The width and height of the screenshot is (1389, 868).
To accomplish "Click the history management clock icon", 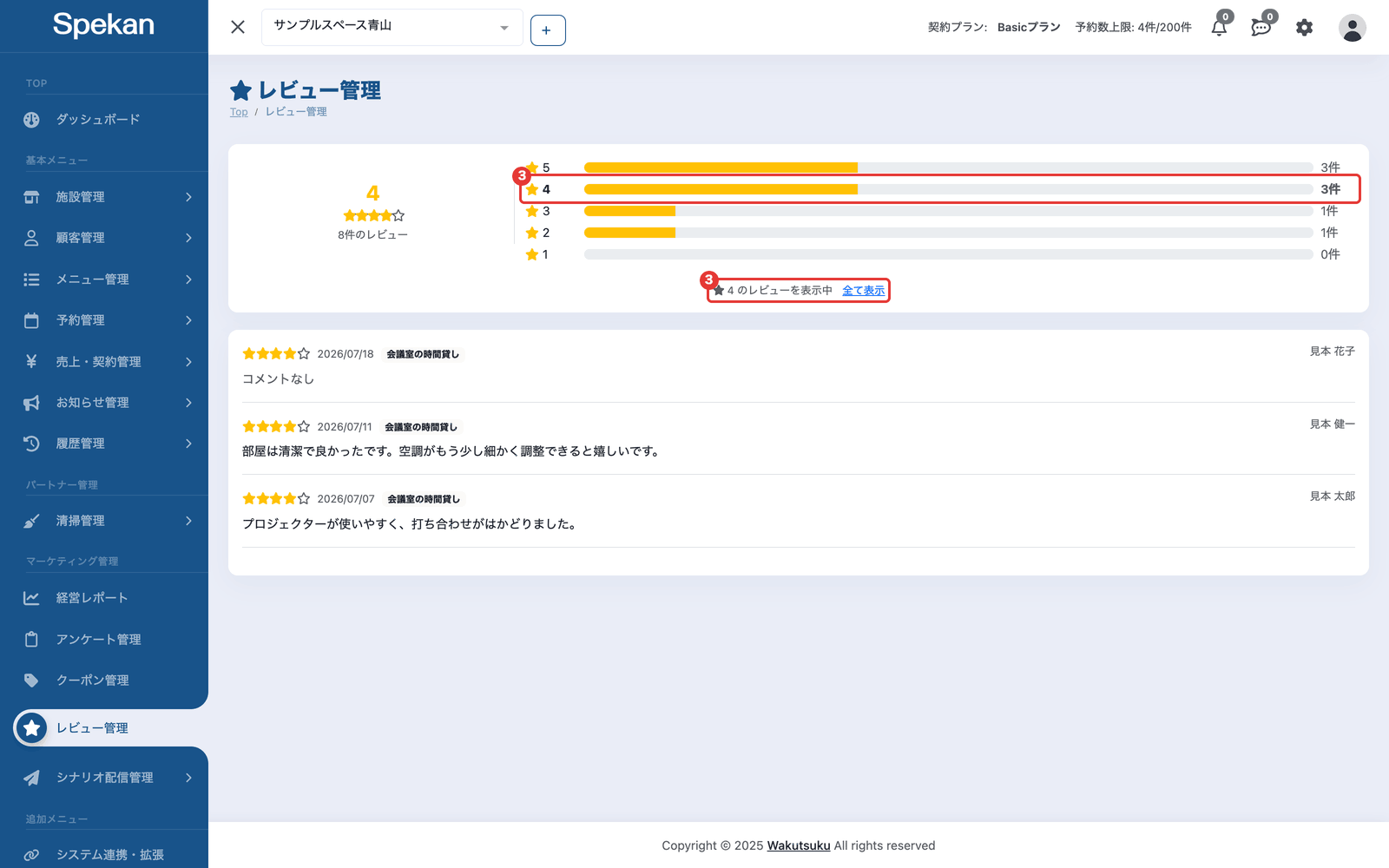I will click(31, 444).
